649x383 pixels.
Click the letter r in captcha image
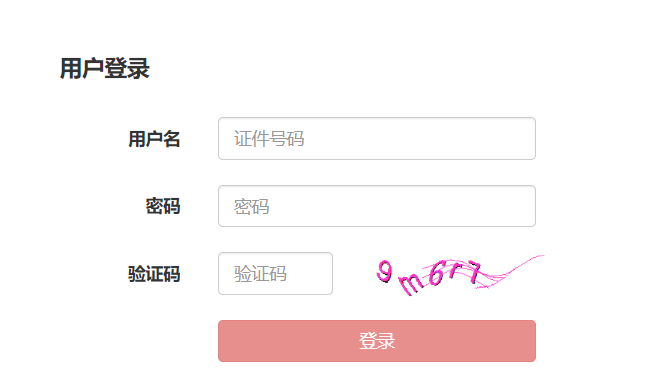(455, 270)
